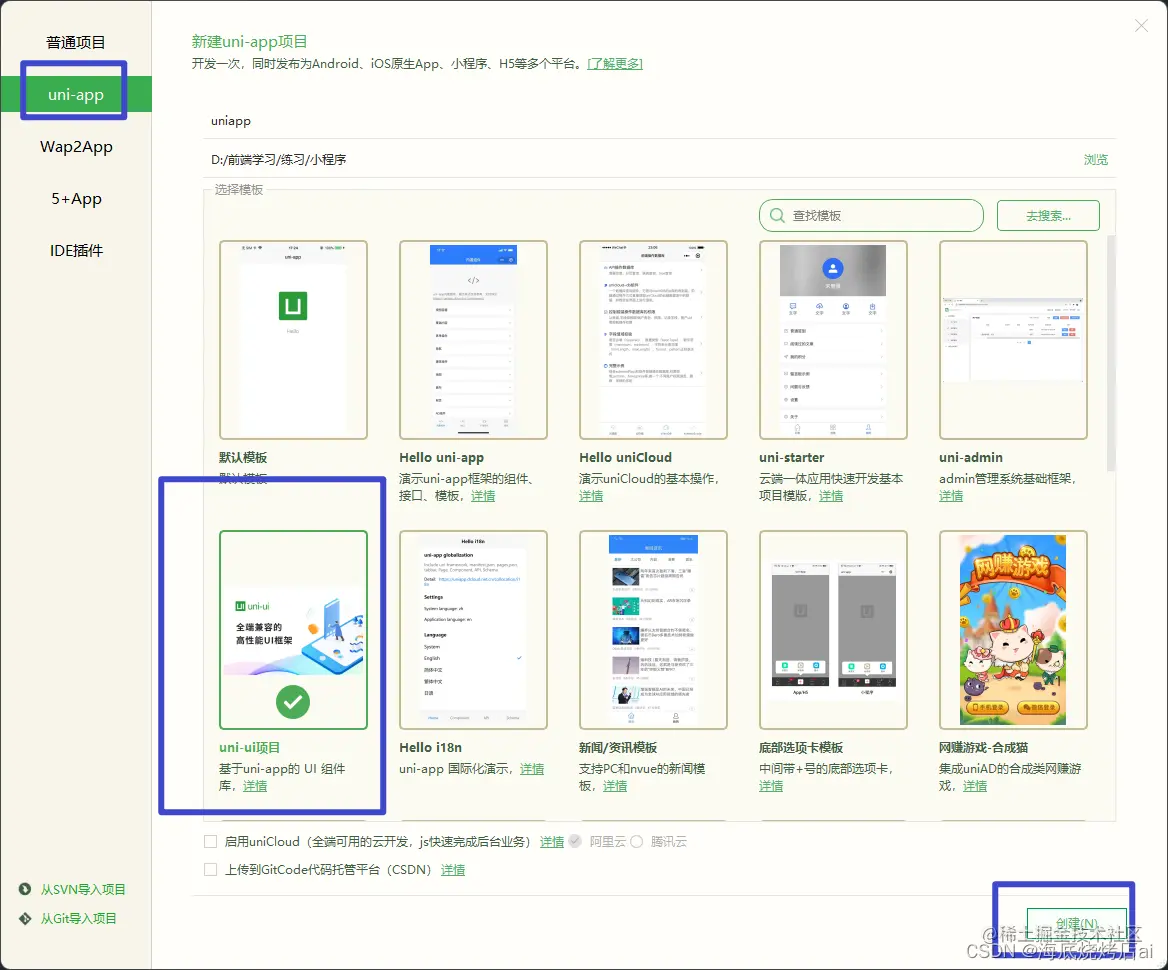The width and height of the screenshot is (1168, 970).
Task: Click the SVN import icon at bottom left
Action: tap(23, 888)
